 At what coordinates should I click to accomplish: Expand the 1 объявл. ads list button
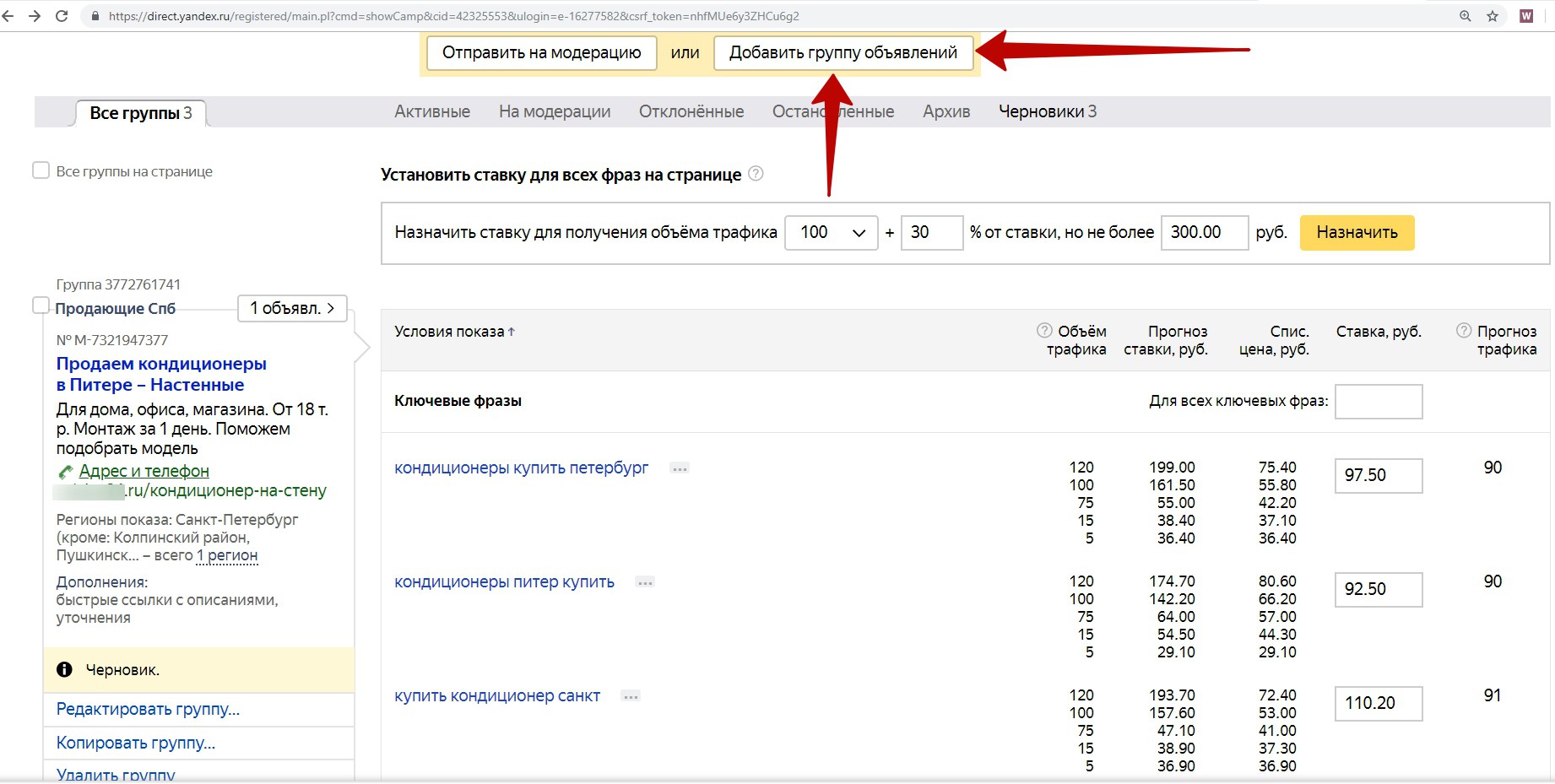point(292,308)
